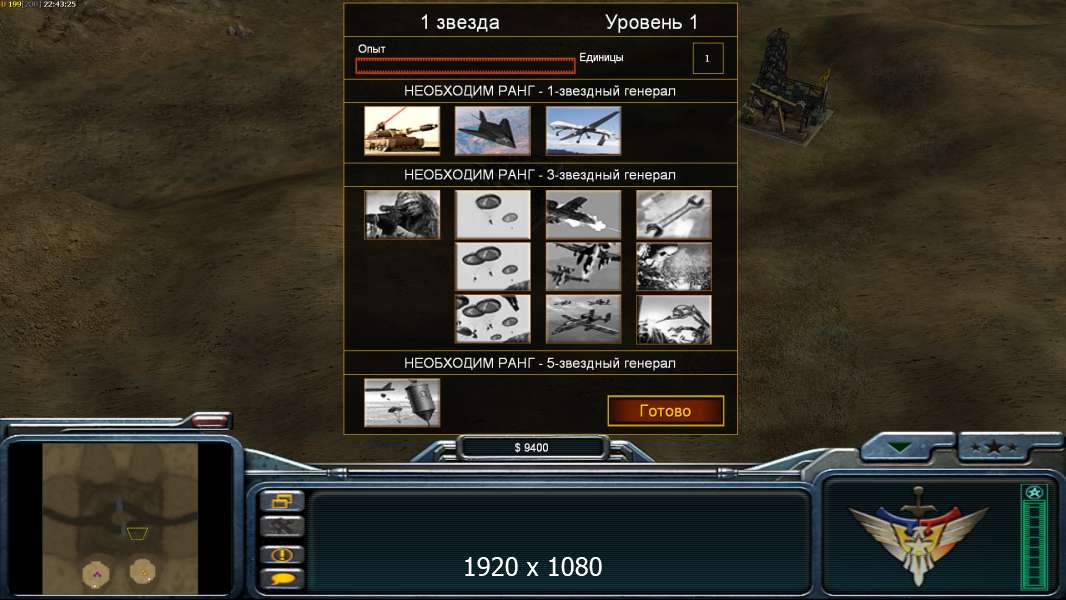The image size is (1066, 600).
Task: Choose the Spy Drone general power
Action: [583, 130]
